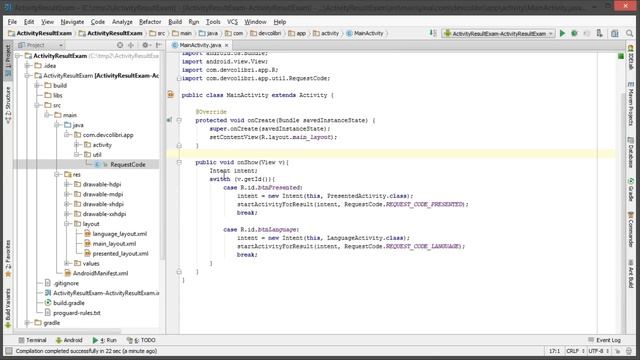Screen dimensions: 640x360
Task: Open the Analyze menu
Action: [122, 22]
